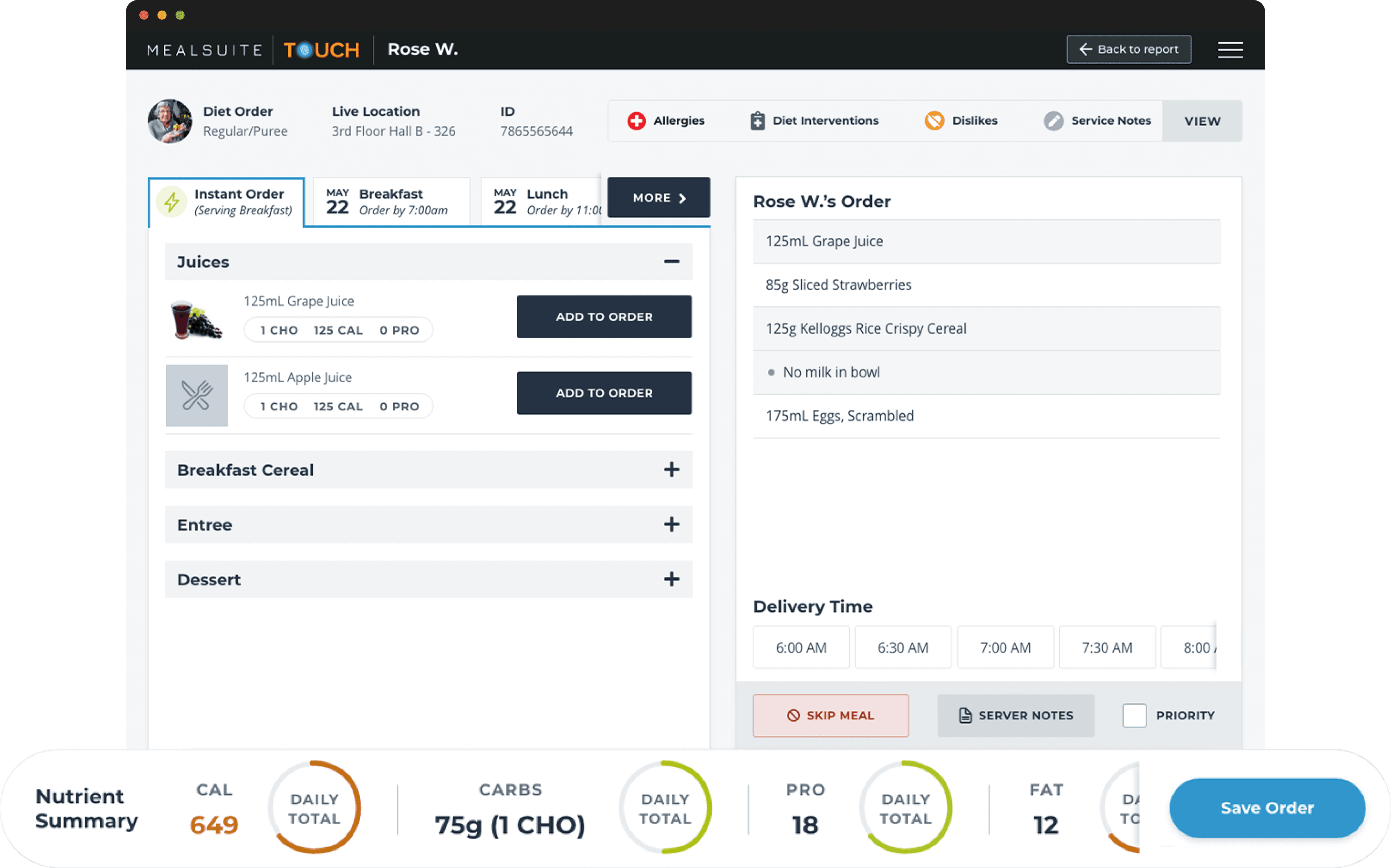This screenshot has height=868, width=1391.
Task: Collapse the Juices section
Action: (x=671, y=262)
